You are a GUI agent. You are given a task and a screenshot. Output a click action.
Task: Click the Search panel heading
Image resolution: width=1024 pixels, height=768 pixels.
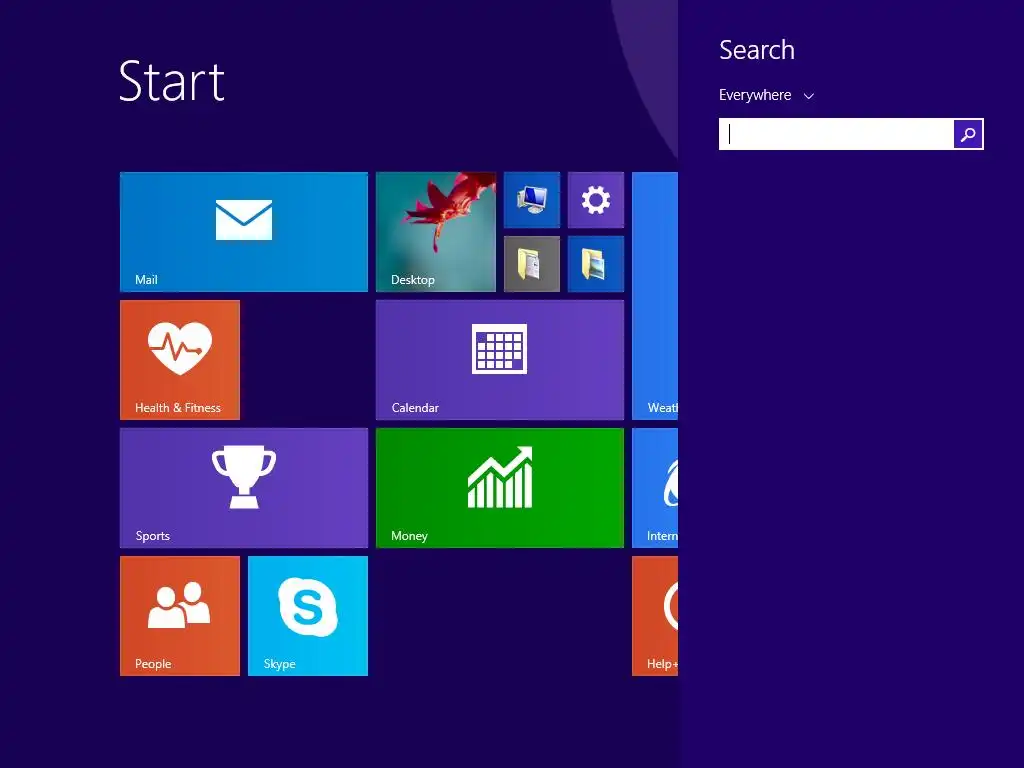tap(757, 50)
